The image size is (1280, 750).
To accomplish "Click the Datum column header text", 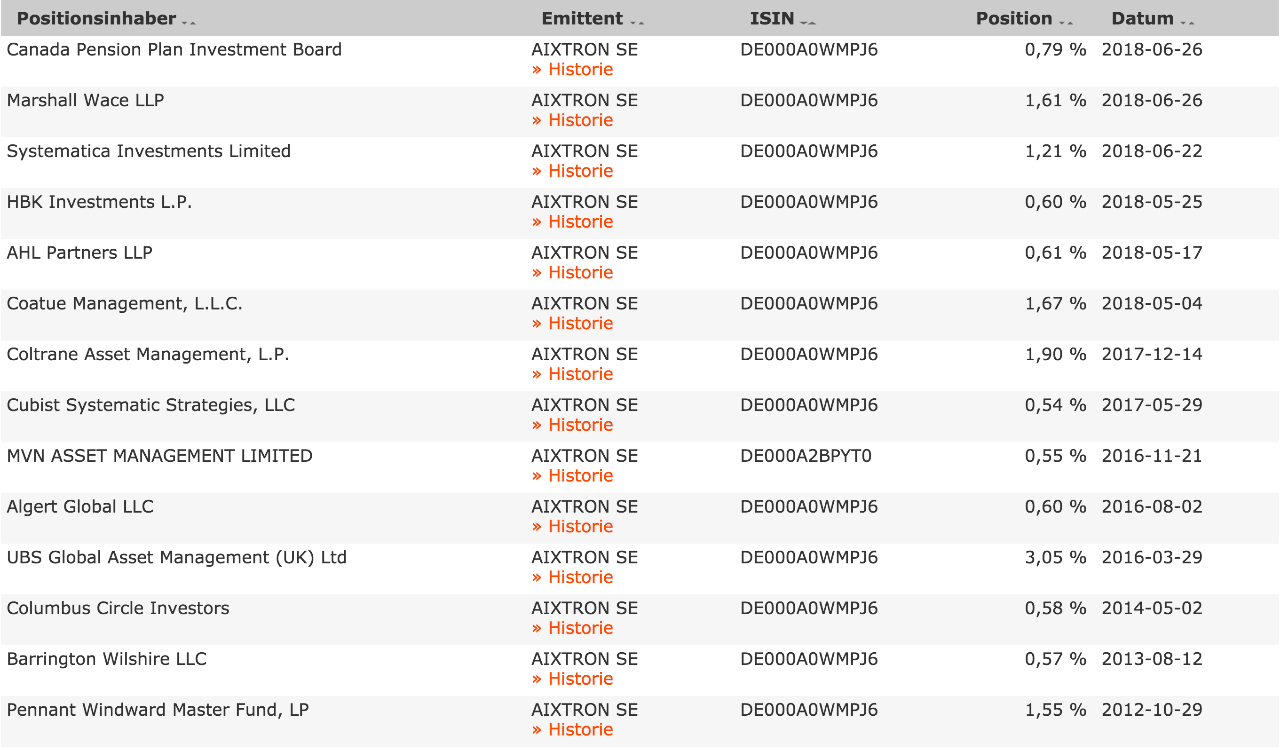I will pyautogui.click(x=1142, y=19).
